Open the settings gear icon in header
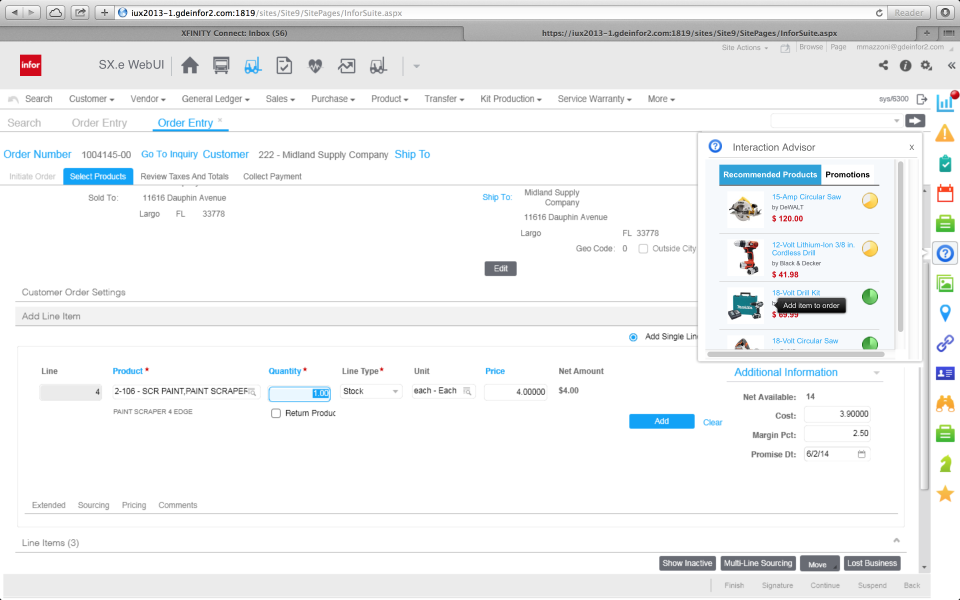Image resolution: width=960 pixels, height=600 pixels. coord(926,66)
